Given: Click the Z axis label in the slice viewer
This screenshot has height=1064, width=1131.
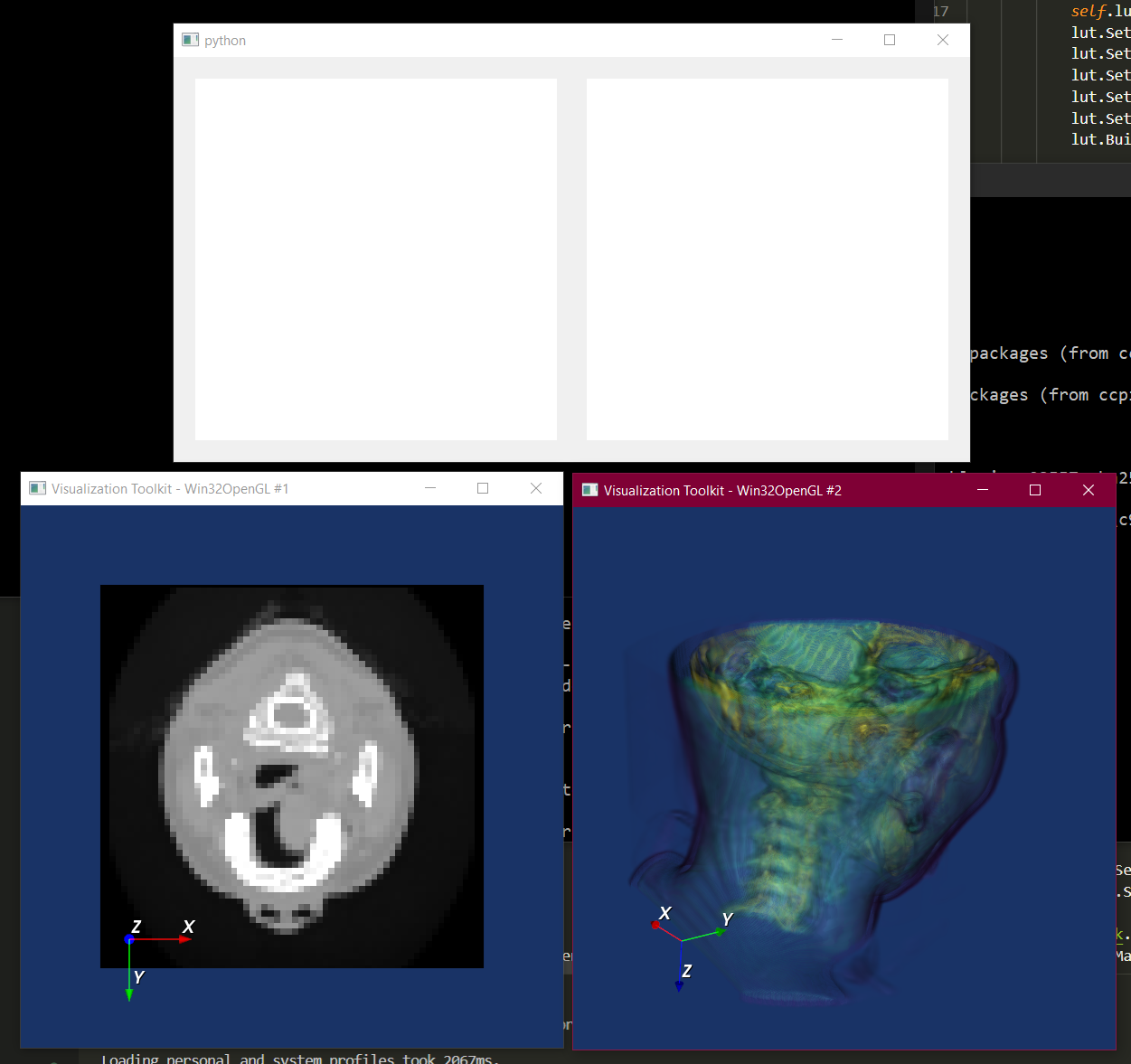Looking at the screenshot, I should [137, 926].
